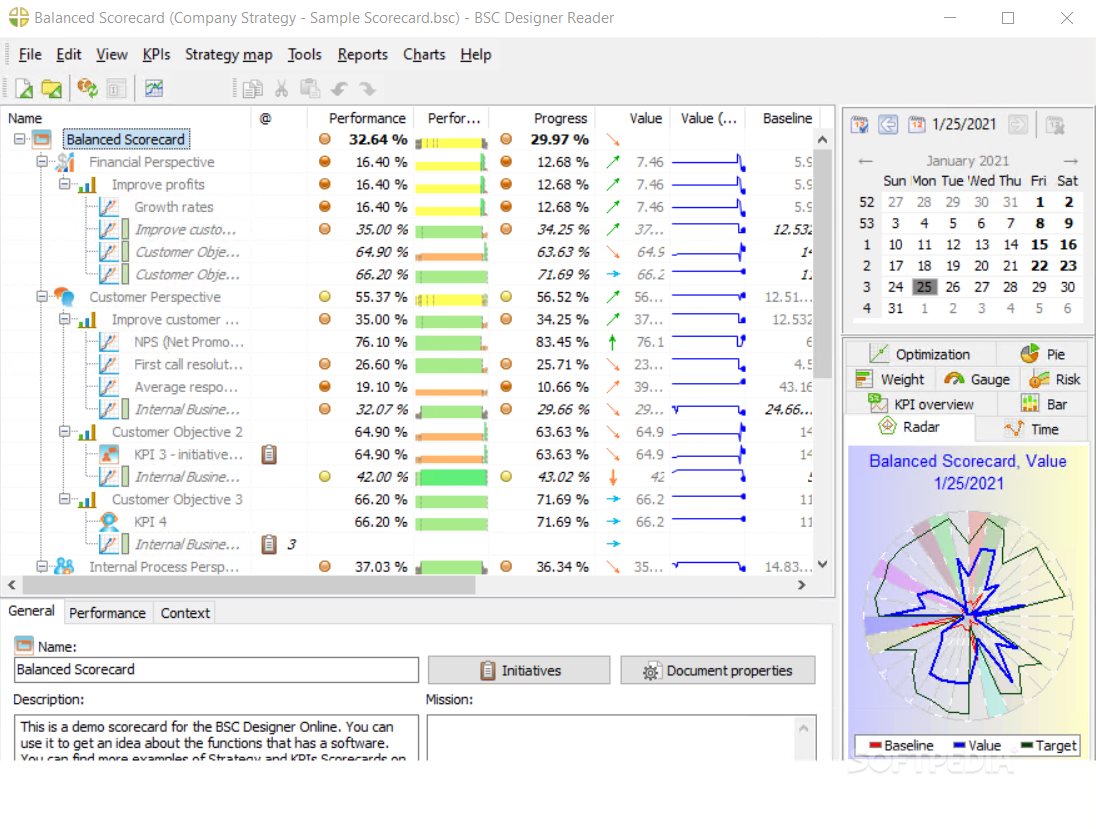Collapse the Customer Perspective node
Viewport: 1096px width, 829px height.
pyautogui.click(x=42, y=296)
